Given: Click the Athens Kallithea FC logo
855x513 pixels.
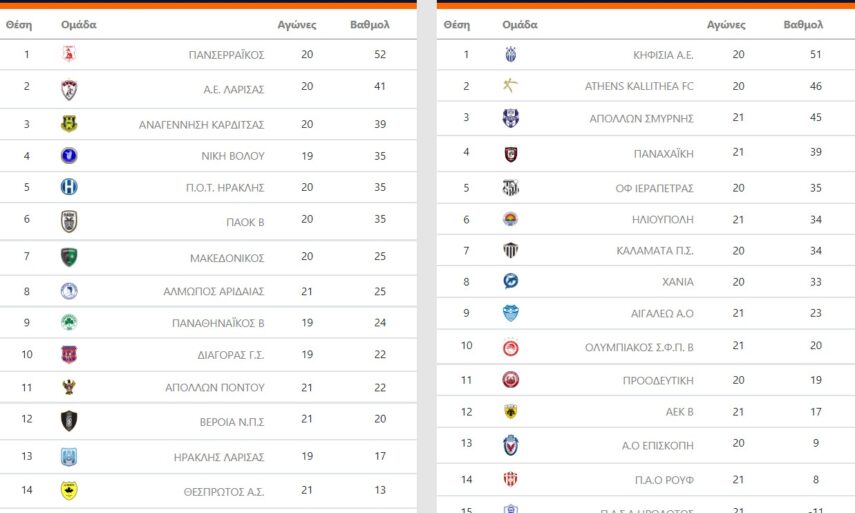Looking at the screenshot, I should click(x=511, y=86).
